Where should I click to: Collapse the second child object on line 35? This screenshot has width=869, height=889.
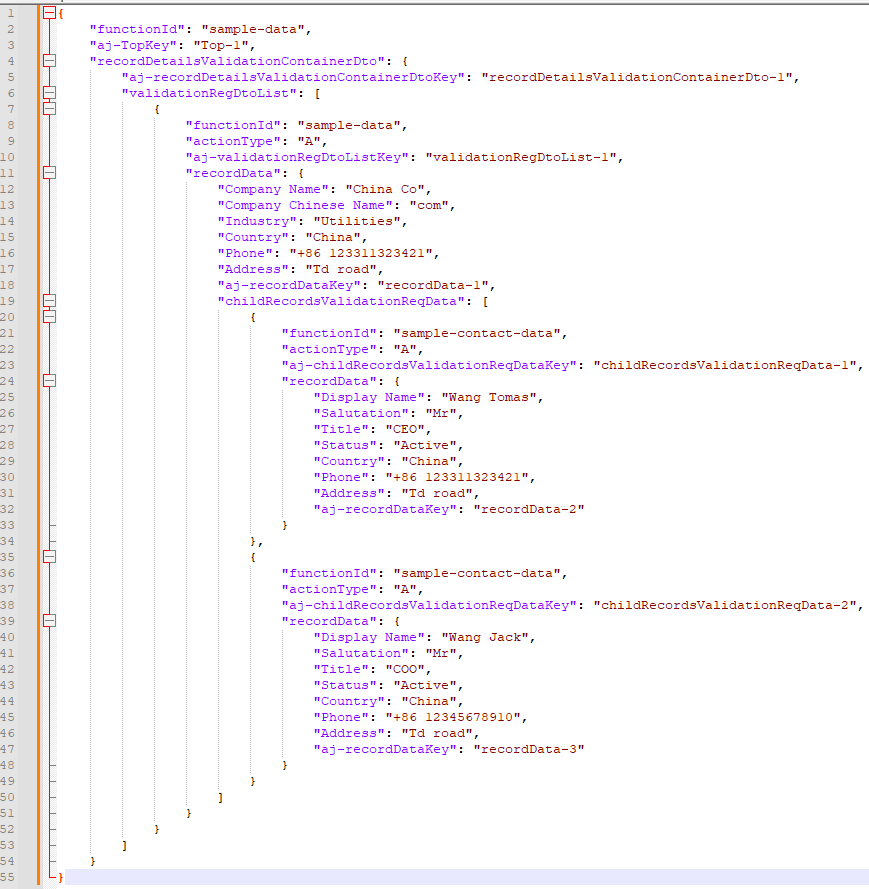[49, 557]
